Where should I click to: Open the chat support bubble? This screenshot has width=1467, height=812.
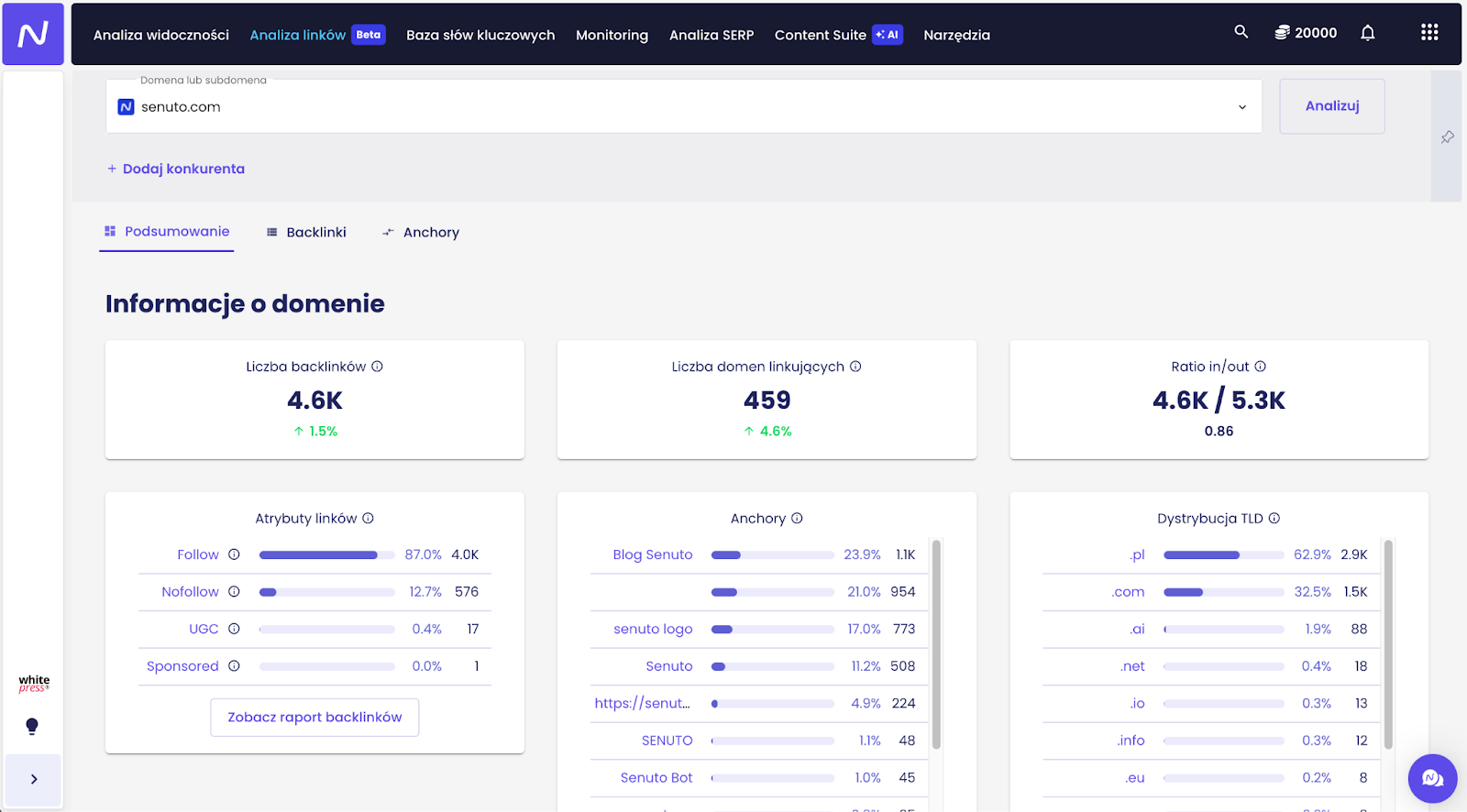tap(1432, 778)
